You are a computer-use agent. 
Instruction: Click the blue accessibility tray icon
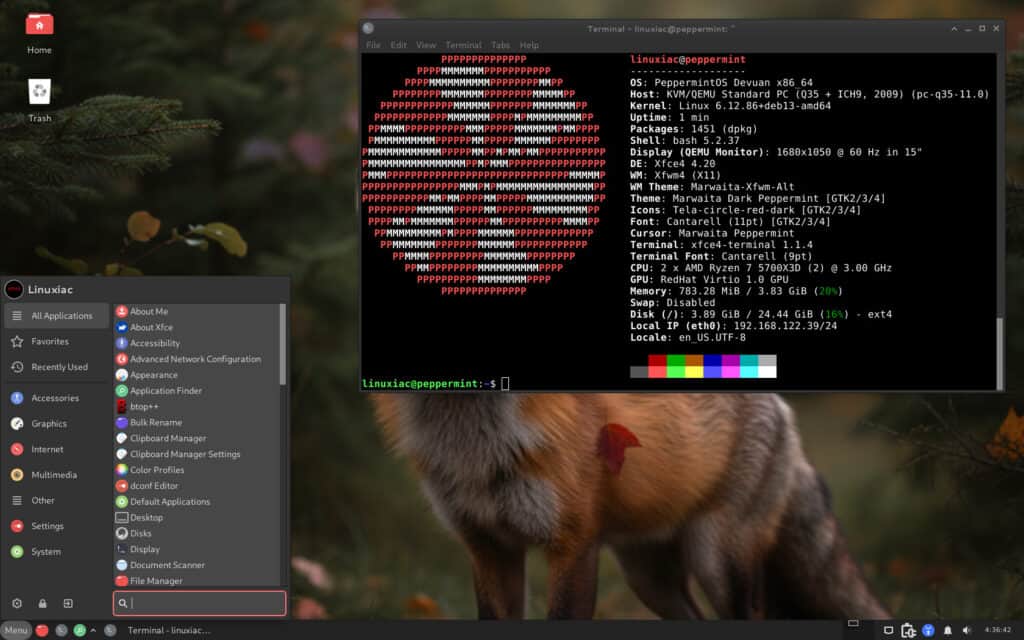click(928, 630)
